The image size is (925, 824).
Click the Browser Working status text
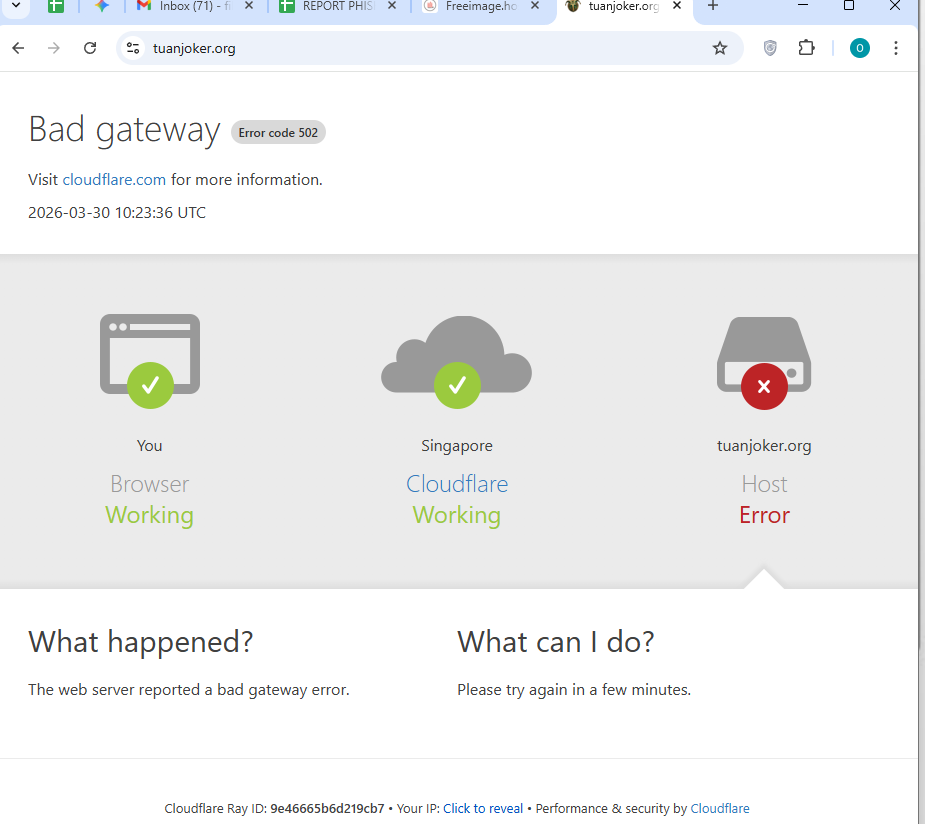click(149, 515)
